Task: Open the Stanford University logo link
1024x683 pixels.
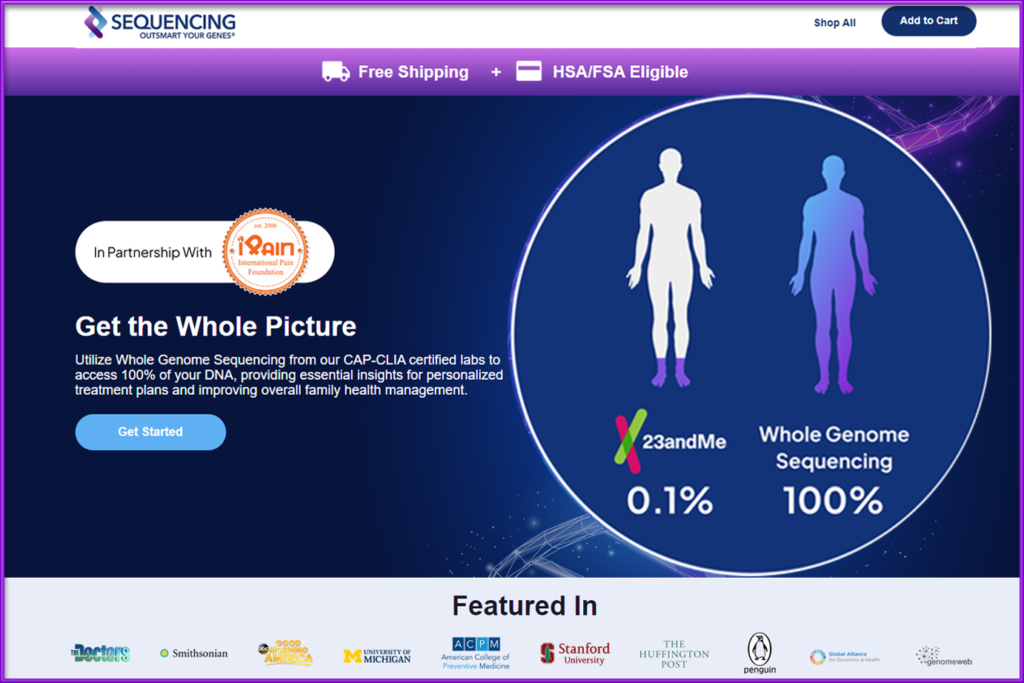Action: pyautogui.click(x=575, y=651)
